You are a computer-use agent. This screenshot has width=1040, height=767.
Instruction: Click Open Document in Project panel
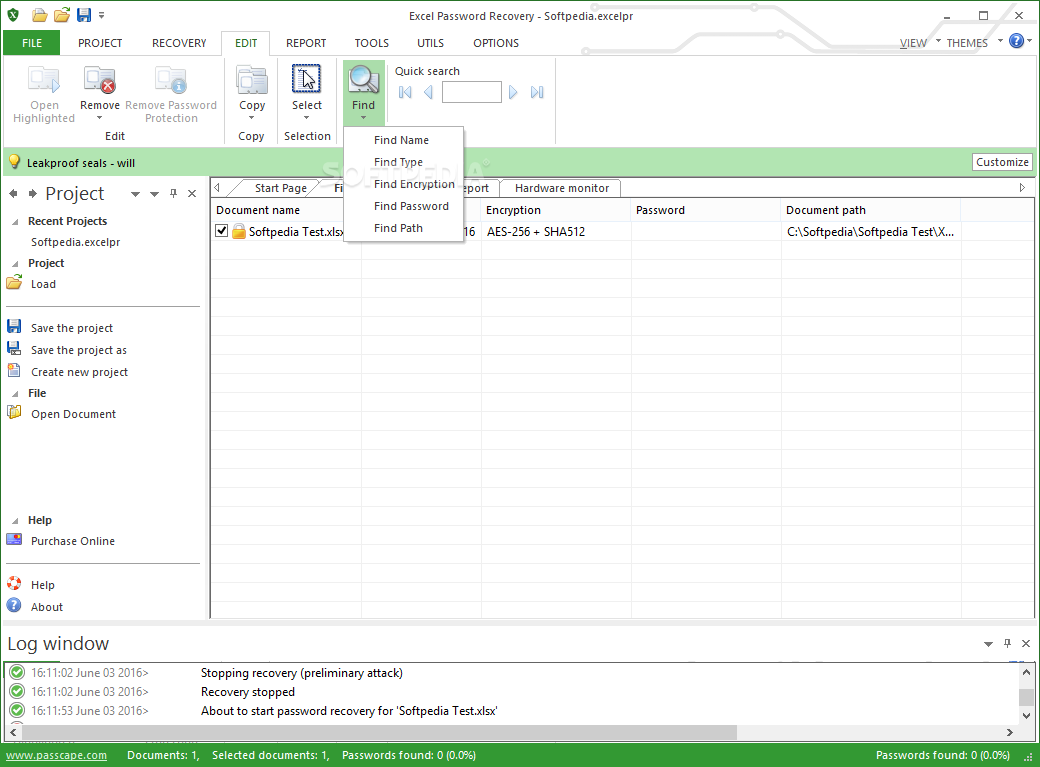click(x=74, y=414)
